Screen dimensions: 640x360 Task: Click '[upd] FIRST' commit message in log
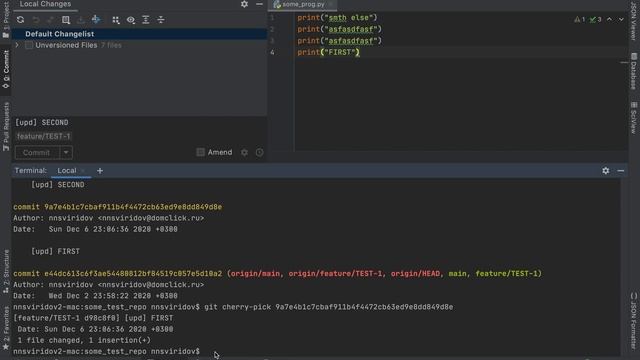click(56, 251)
